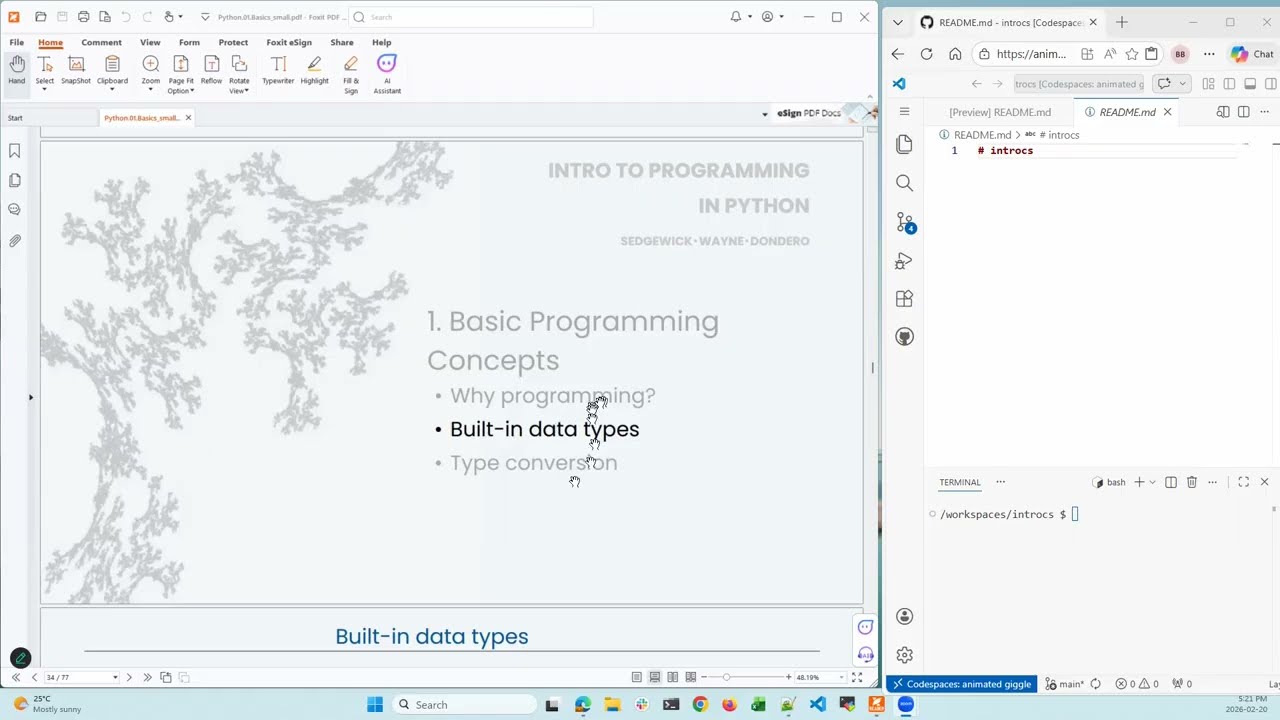Expand the browser tab list chevron
Image resolution: width=1280 pixels, height=720 pixels.
pos(898,22)
